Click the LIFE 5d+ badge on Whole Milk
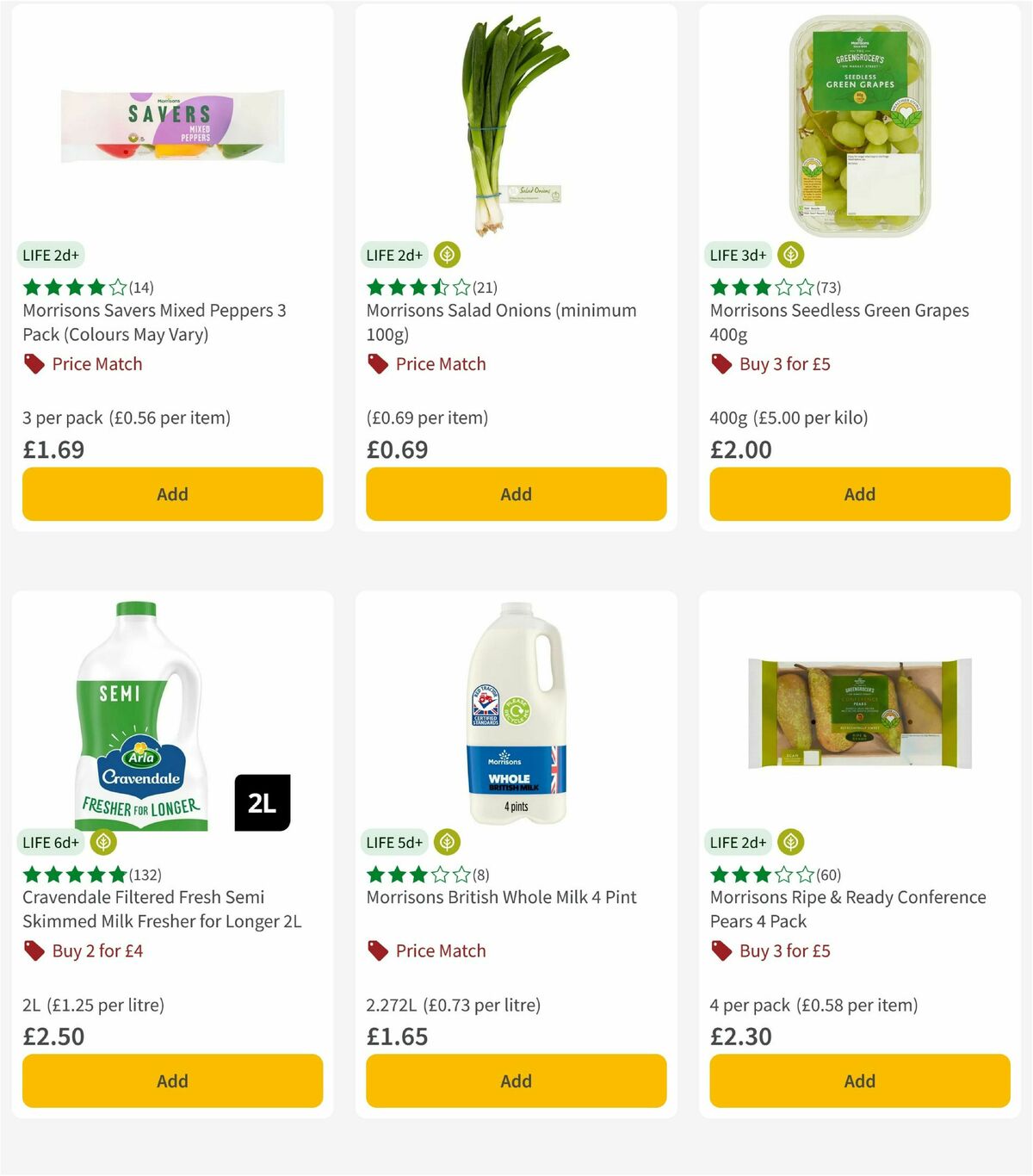This screenshot has width=1033, height=1176. pos(393,842)
